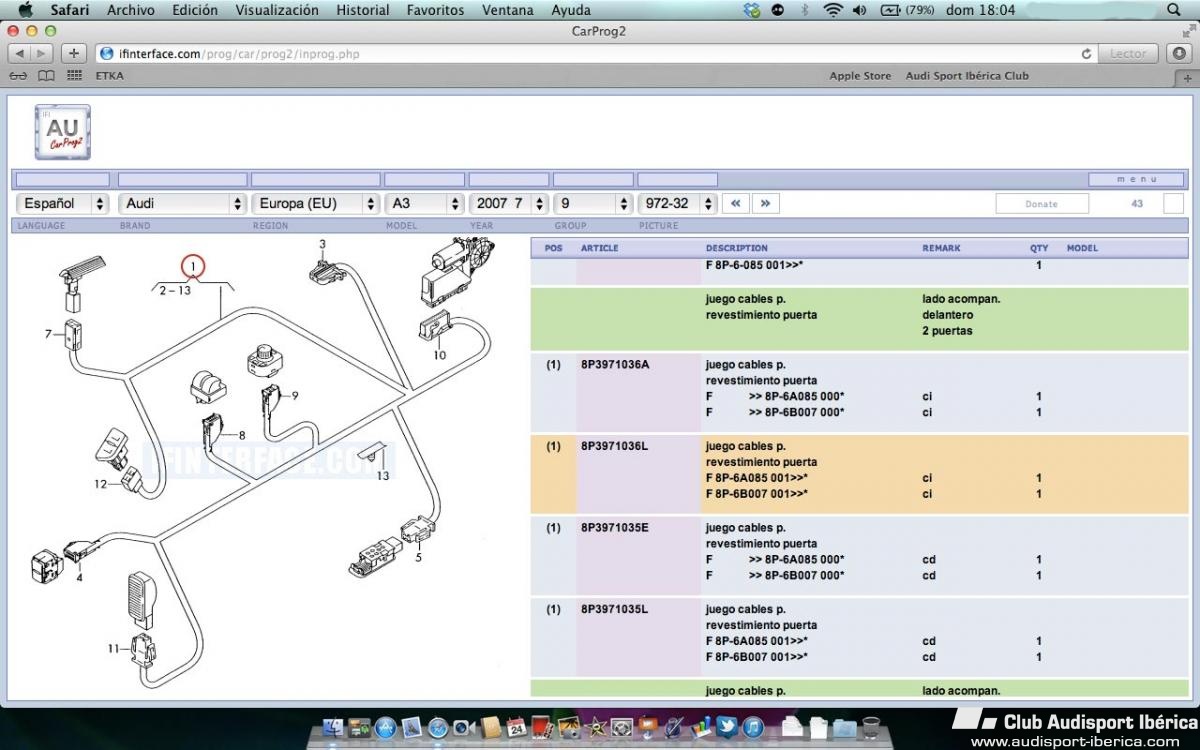The height and width of the screenshot is (750, 1200).
Task: Open battery status menu
Action: pyautogui.click(x=907, y=10)
